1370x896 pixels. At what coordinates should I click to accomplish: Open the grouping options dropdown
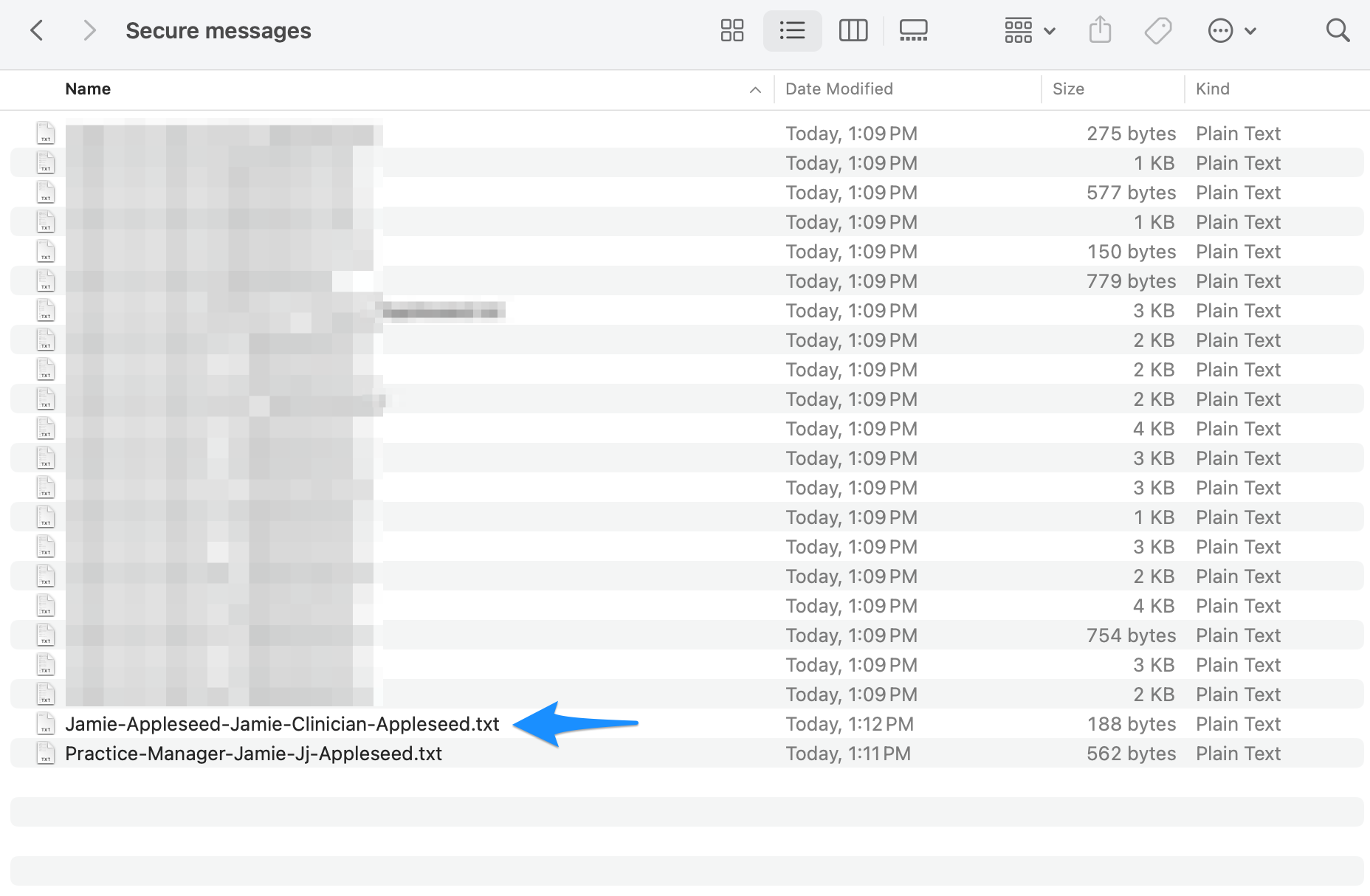coord(1028,30)
